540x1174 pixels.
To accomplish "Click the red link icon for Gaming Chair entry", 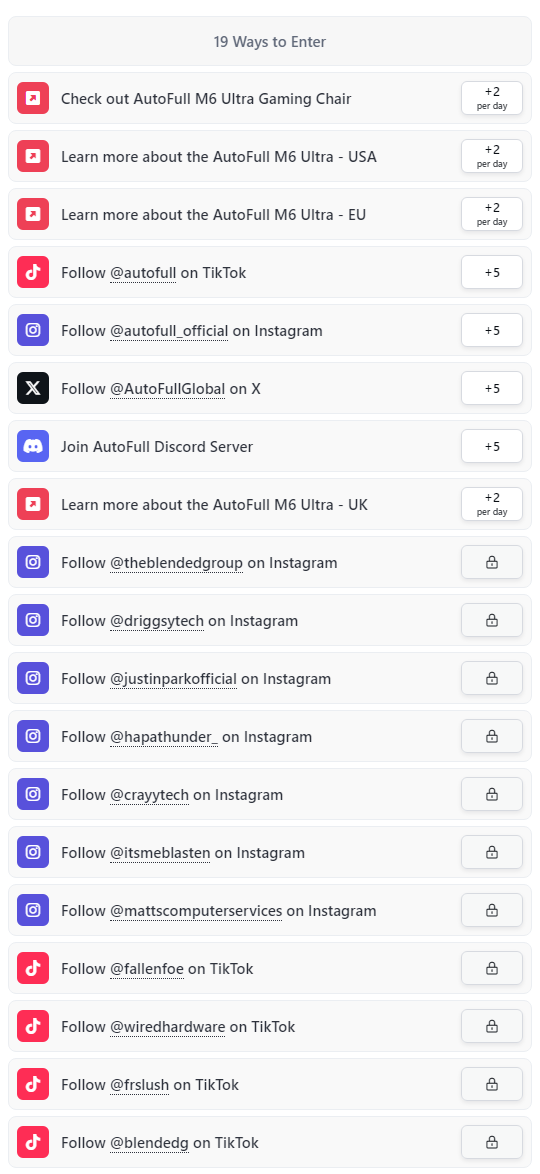I will coord(33,98).
